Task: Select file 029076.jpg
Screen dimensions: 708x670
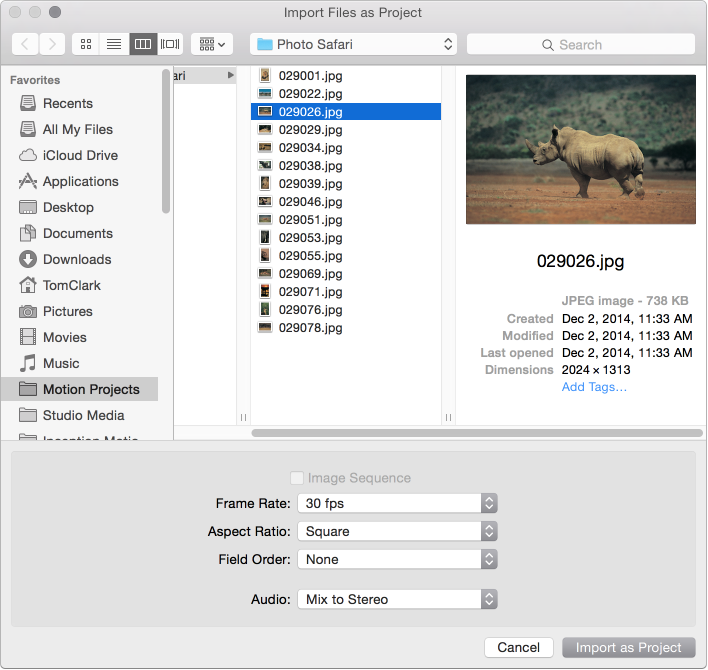Action: (346, 310)
